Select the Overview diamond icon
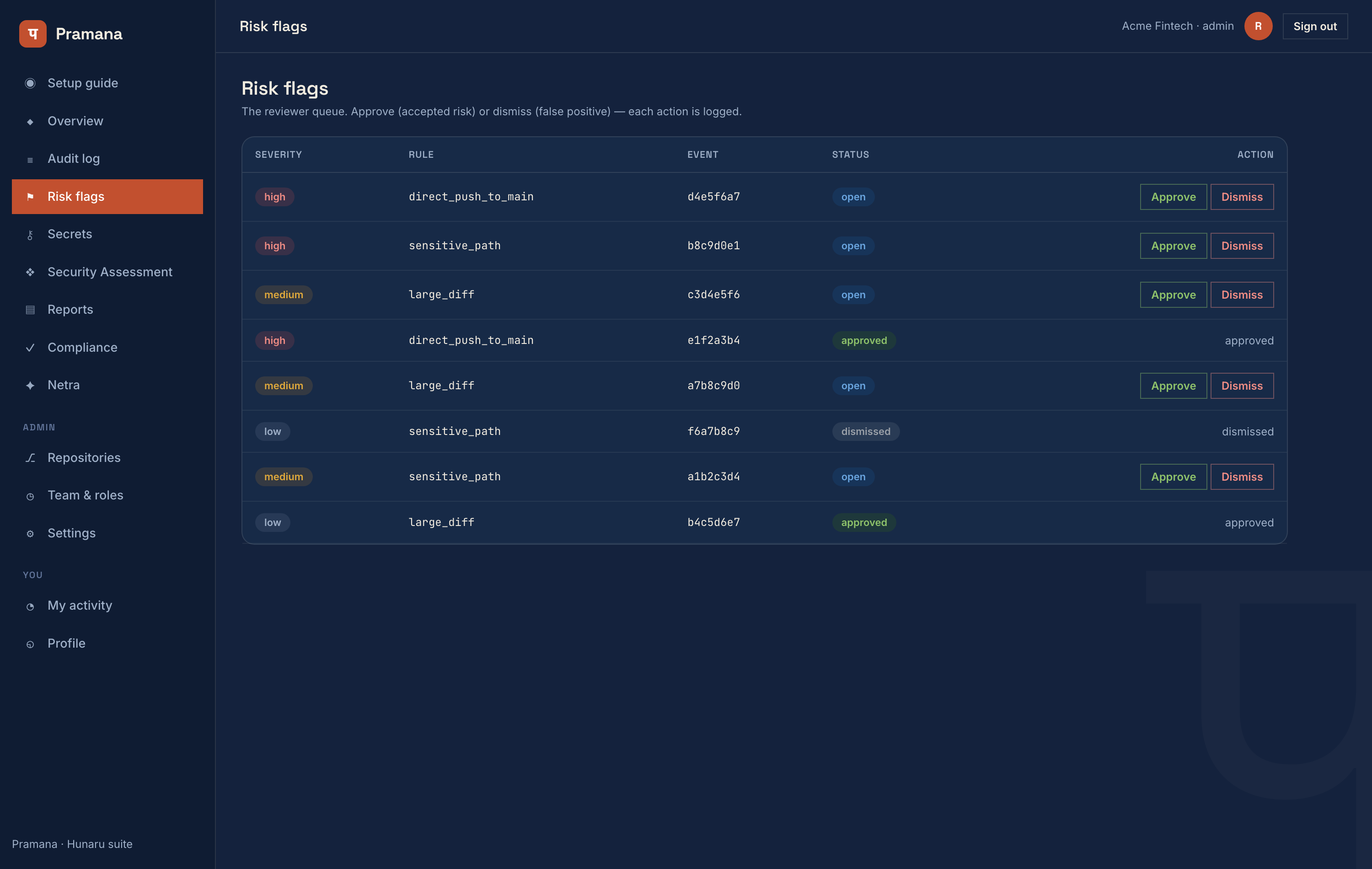Screen dimensions: 1372x869 coord(30,121)
